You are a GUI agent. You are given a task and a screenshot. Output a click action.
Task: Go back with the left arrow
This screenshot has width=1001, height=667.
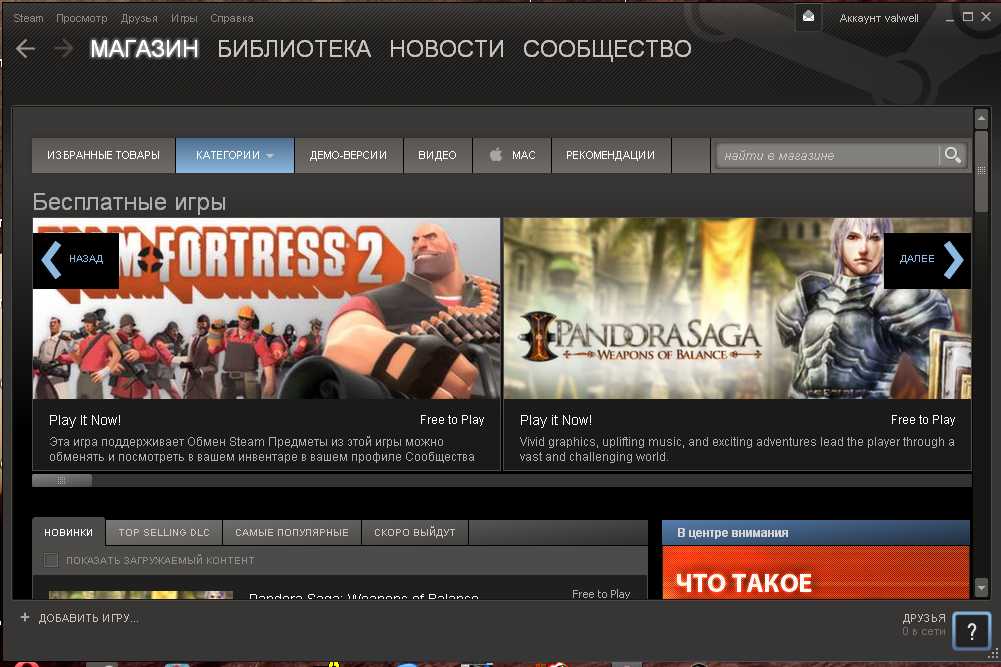click(x=26, y=49)
